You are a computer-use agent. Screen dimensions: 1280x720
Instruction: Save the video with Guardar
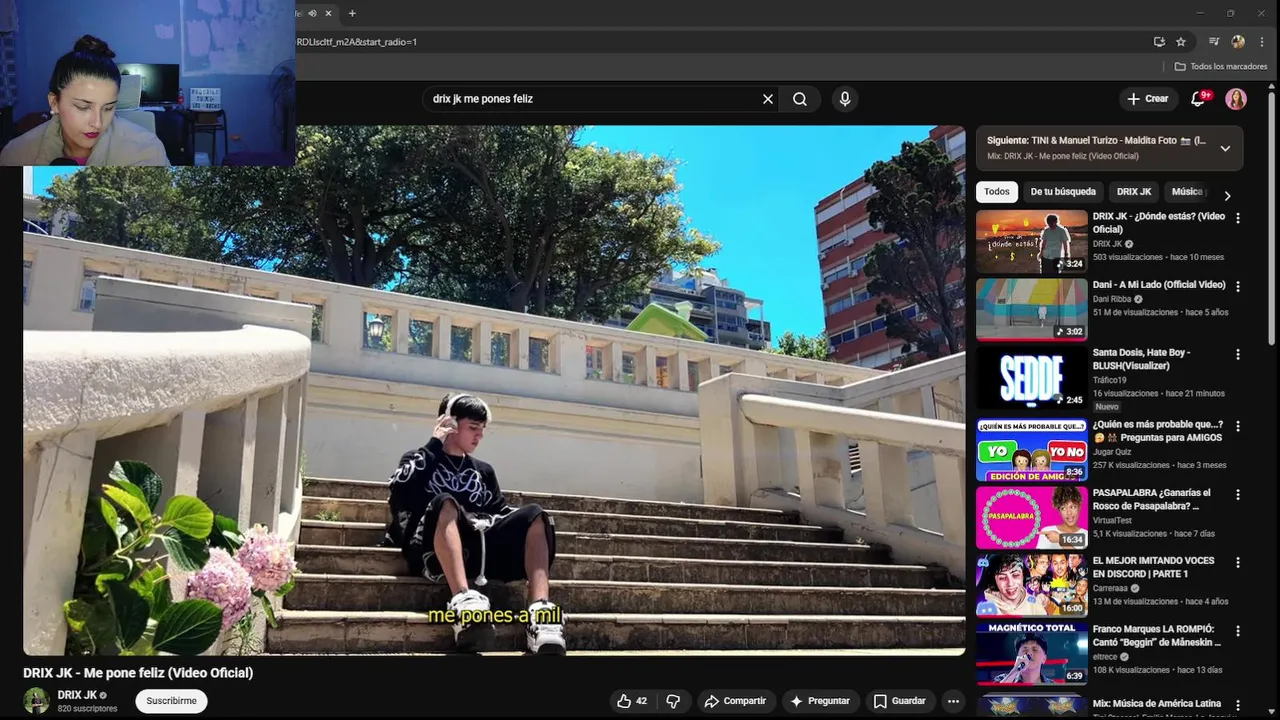click(900, 701)
